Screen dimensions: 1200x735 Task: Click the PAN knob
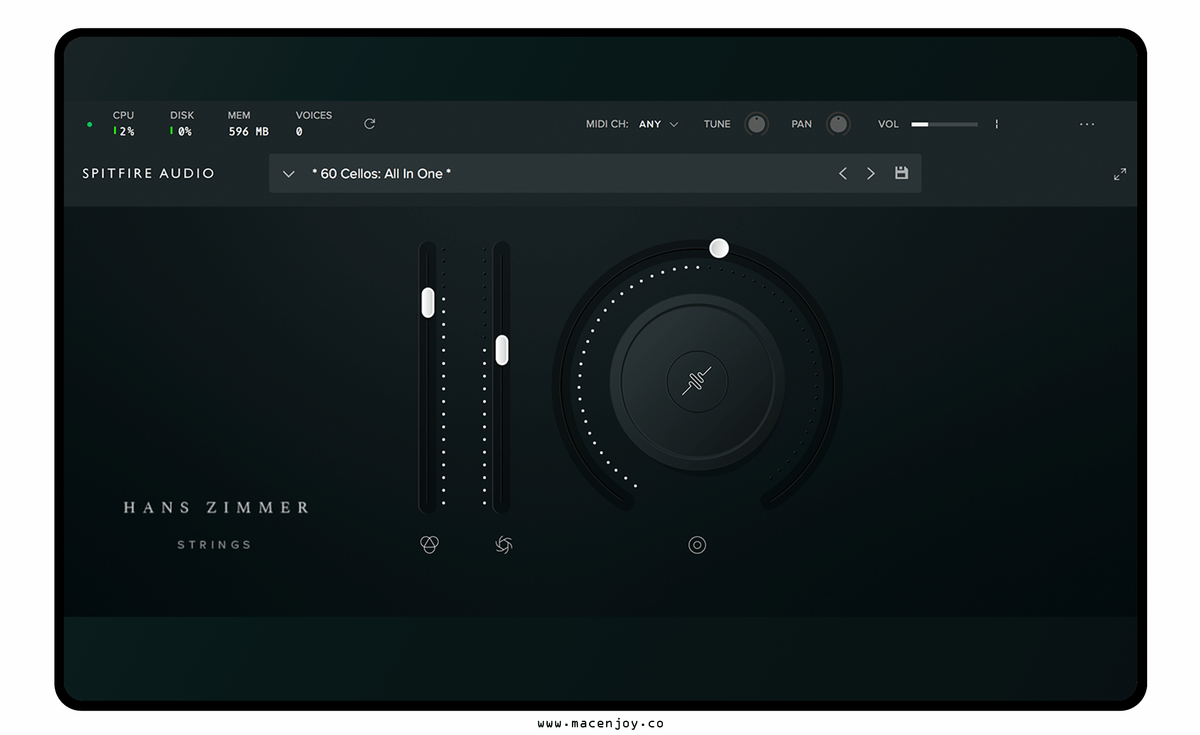point(838,124)
